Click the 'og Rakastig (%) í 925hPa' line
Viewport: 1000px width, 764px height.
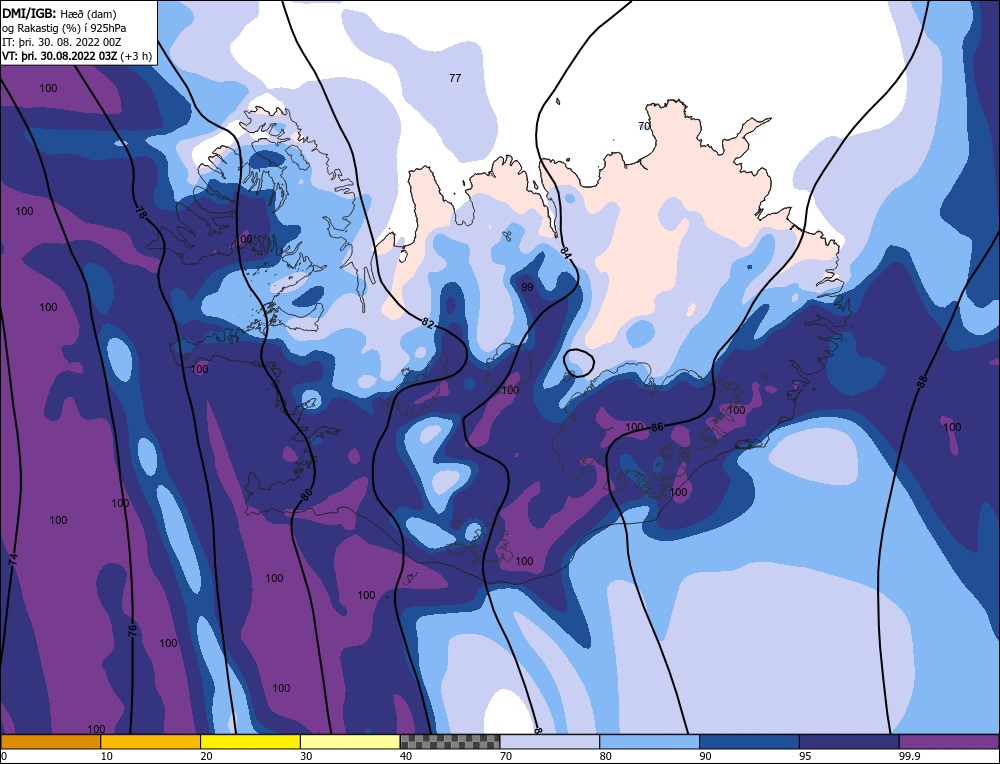pos(64,28)
